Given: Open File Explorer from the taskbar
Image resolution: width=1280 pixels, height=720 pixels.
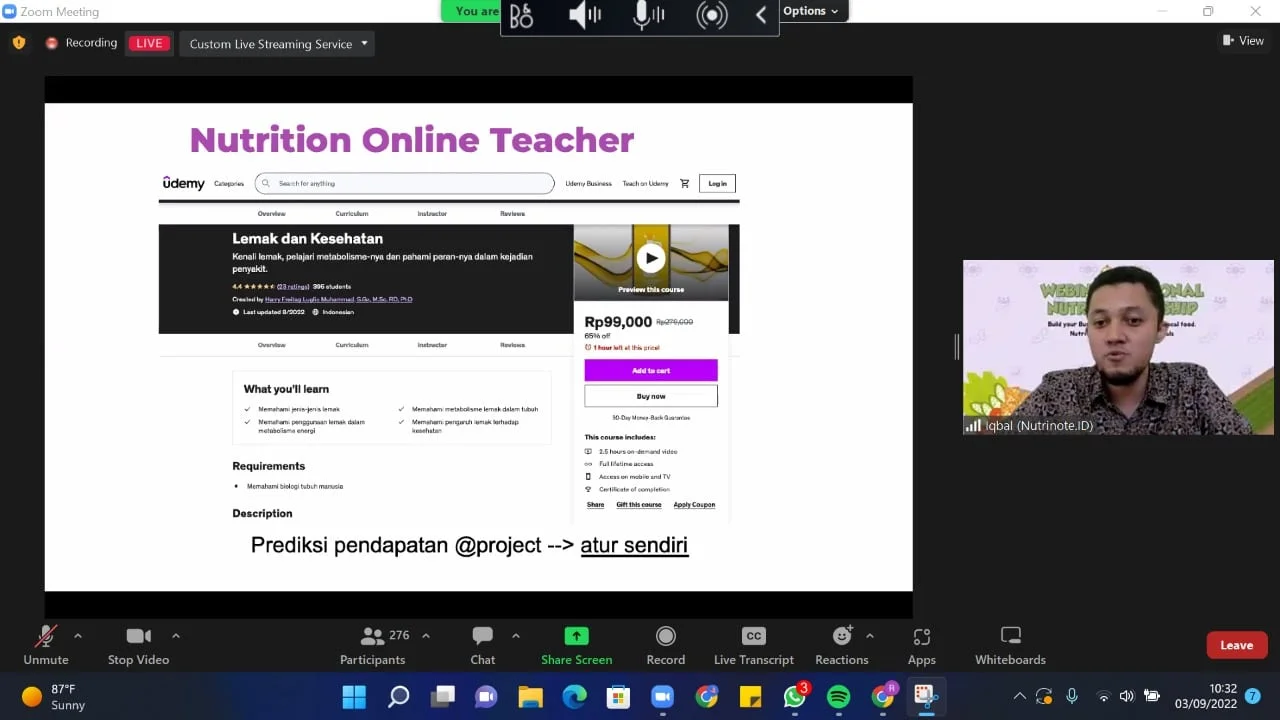Looking at the screenshot, I should click(x=530, y=696).
